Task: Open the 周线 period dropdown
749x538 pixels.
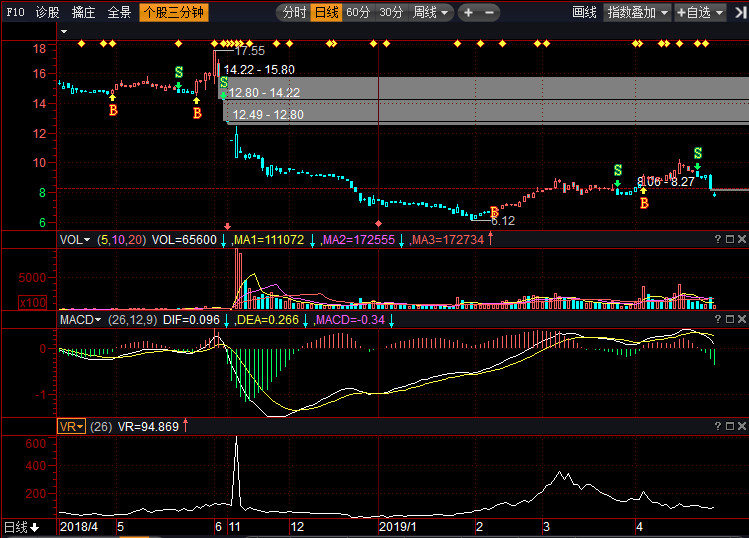Action: tap(431, 13)
